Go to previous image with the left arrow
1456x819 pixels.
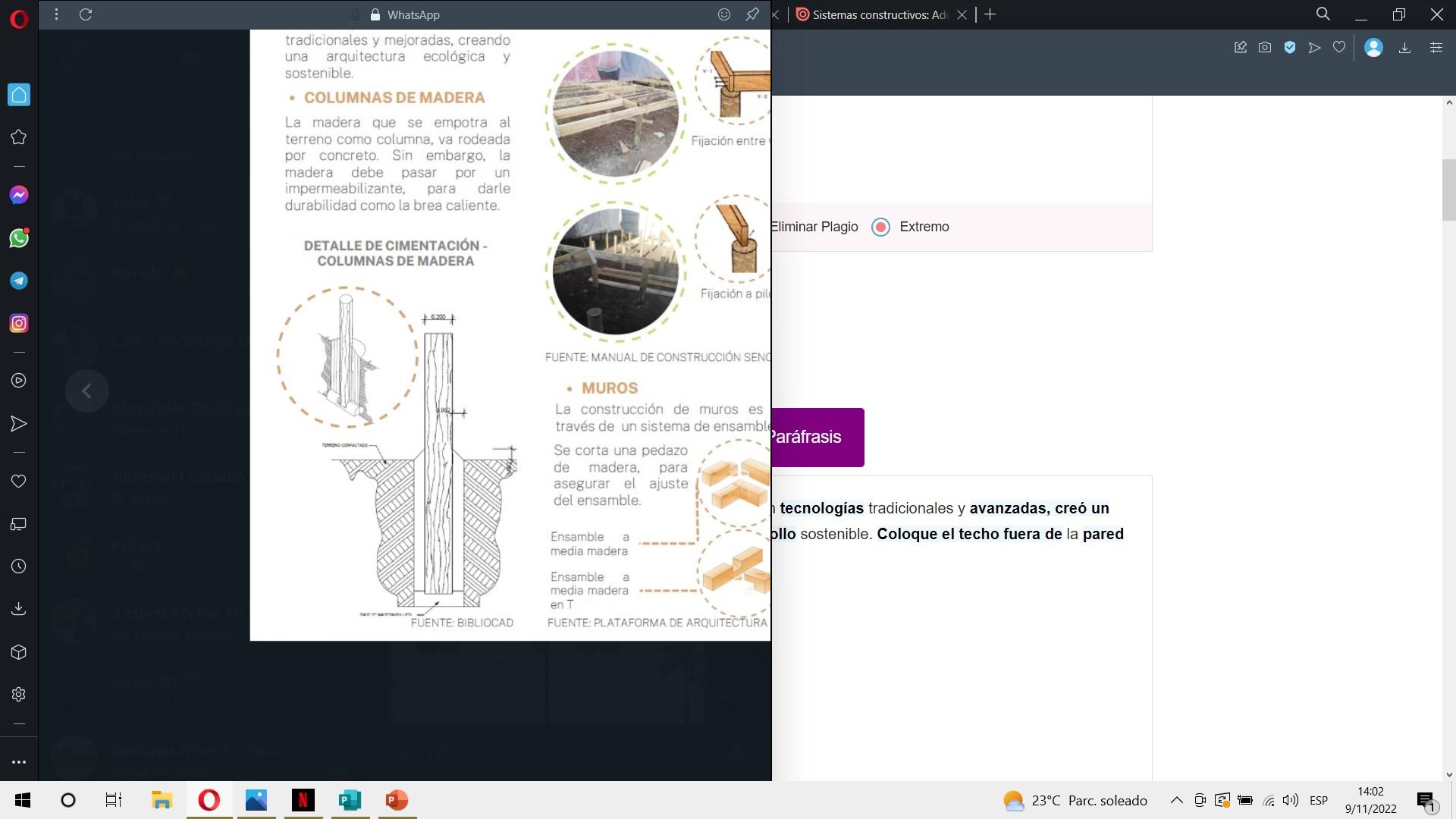pyautogui.click(x=86, y=391)
